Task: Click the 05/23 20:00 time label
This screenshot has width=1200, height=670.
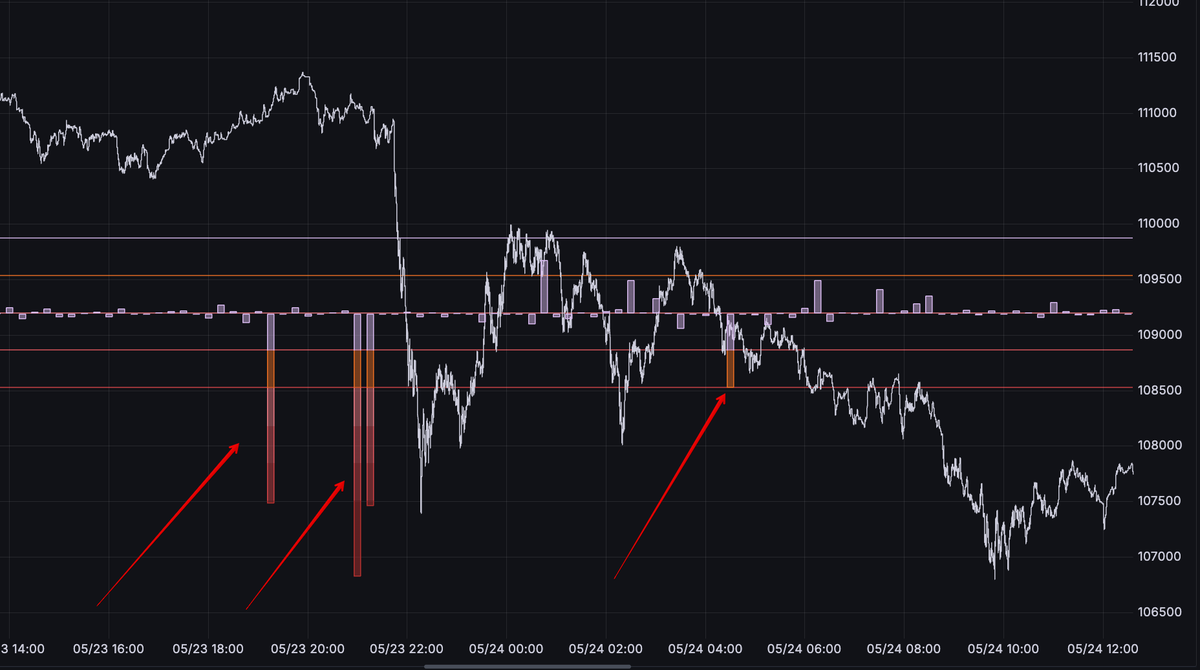Action: (x=307, y=649)
